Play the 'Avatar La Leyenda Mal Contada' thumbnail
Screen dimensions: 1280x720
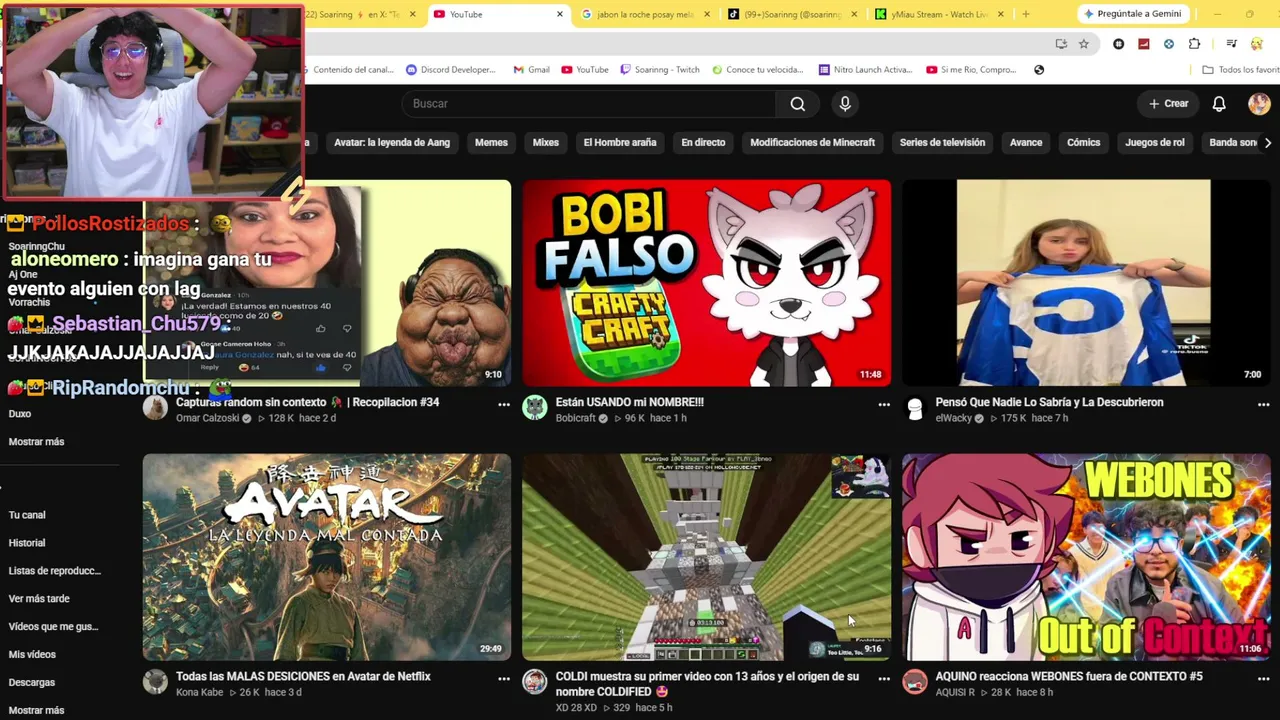pos(327,557)
